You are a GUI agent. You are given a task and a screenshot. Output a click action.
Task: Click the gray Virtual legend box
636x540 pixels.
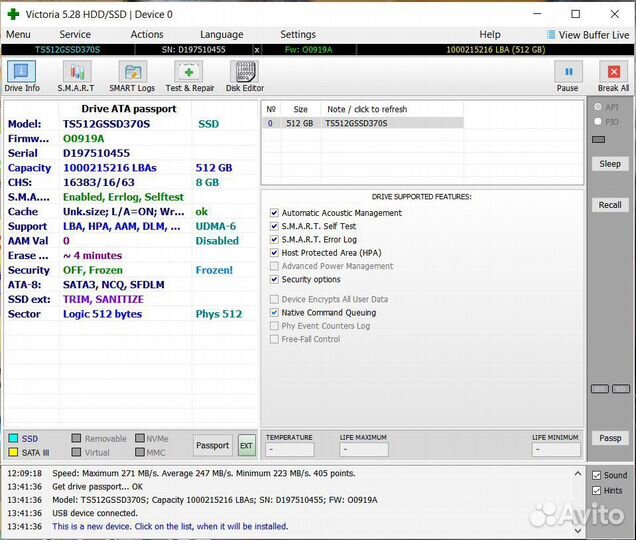click(76, 452)
